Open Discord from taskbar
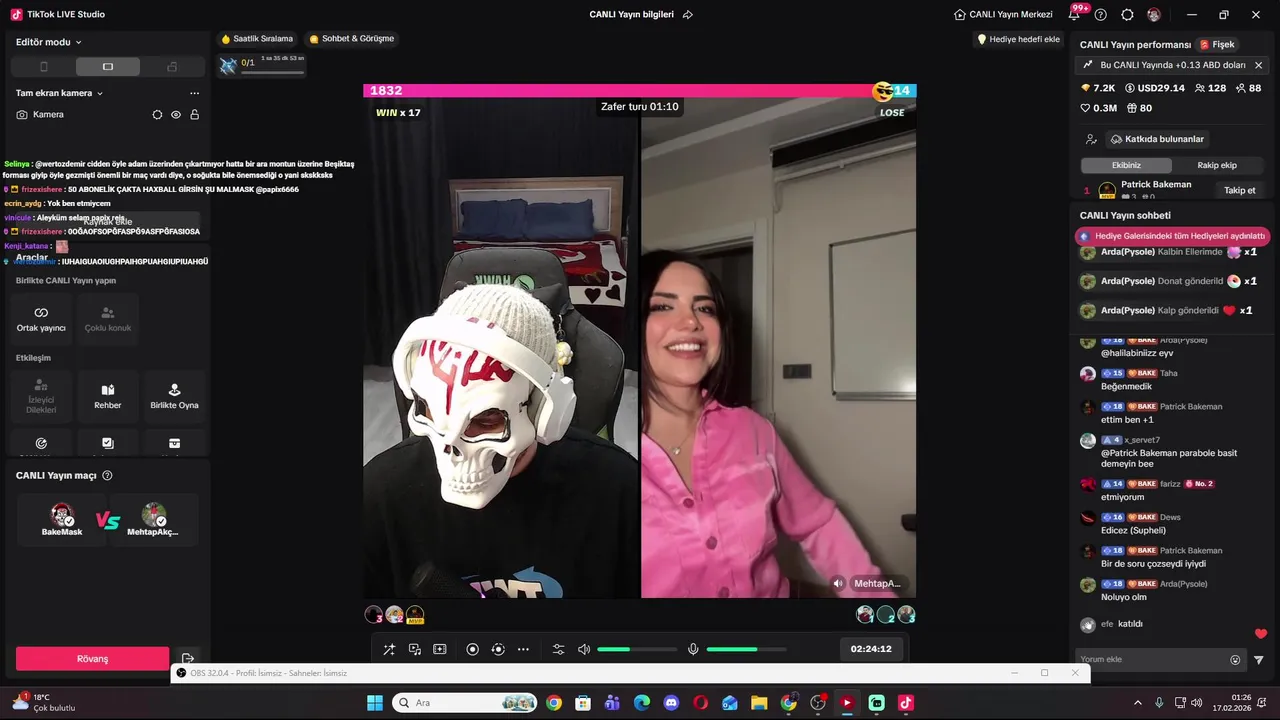The height and width of the screenshot is (720, 1280). pyautogui.click(x=671, y=703)
